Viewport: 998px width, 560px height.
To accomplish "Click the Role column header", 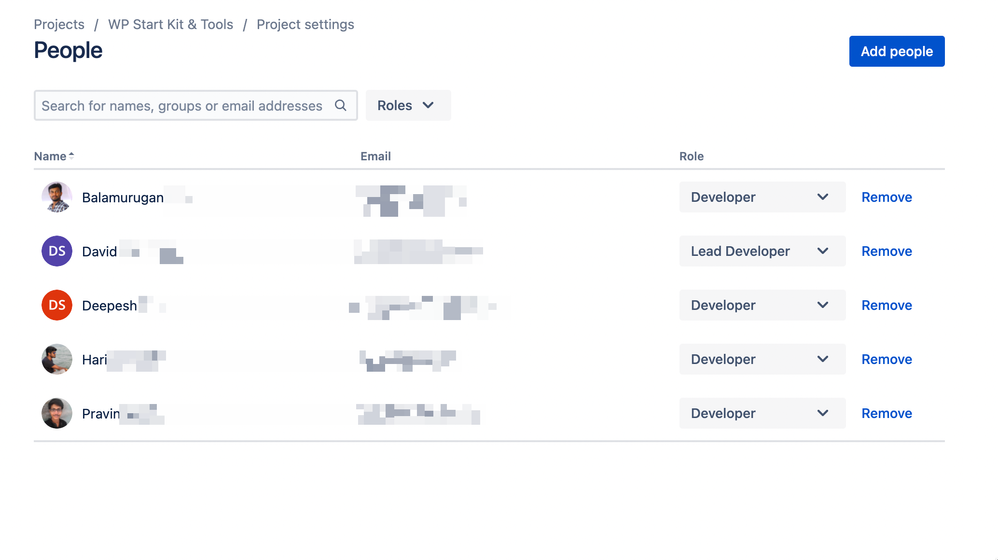I will (x=691, y=157).
